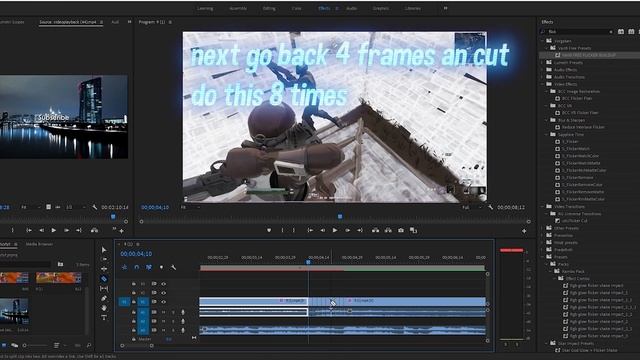
Task: Select the Type tool
Action: point(104,318)
